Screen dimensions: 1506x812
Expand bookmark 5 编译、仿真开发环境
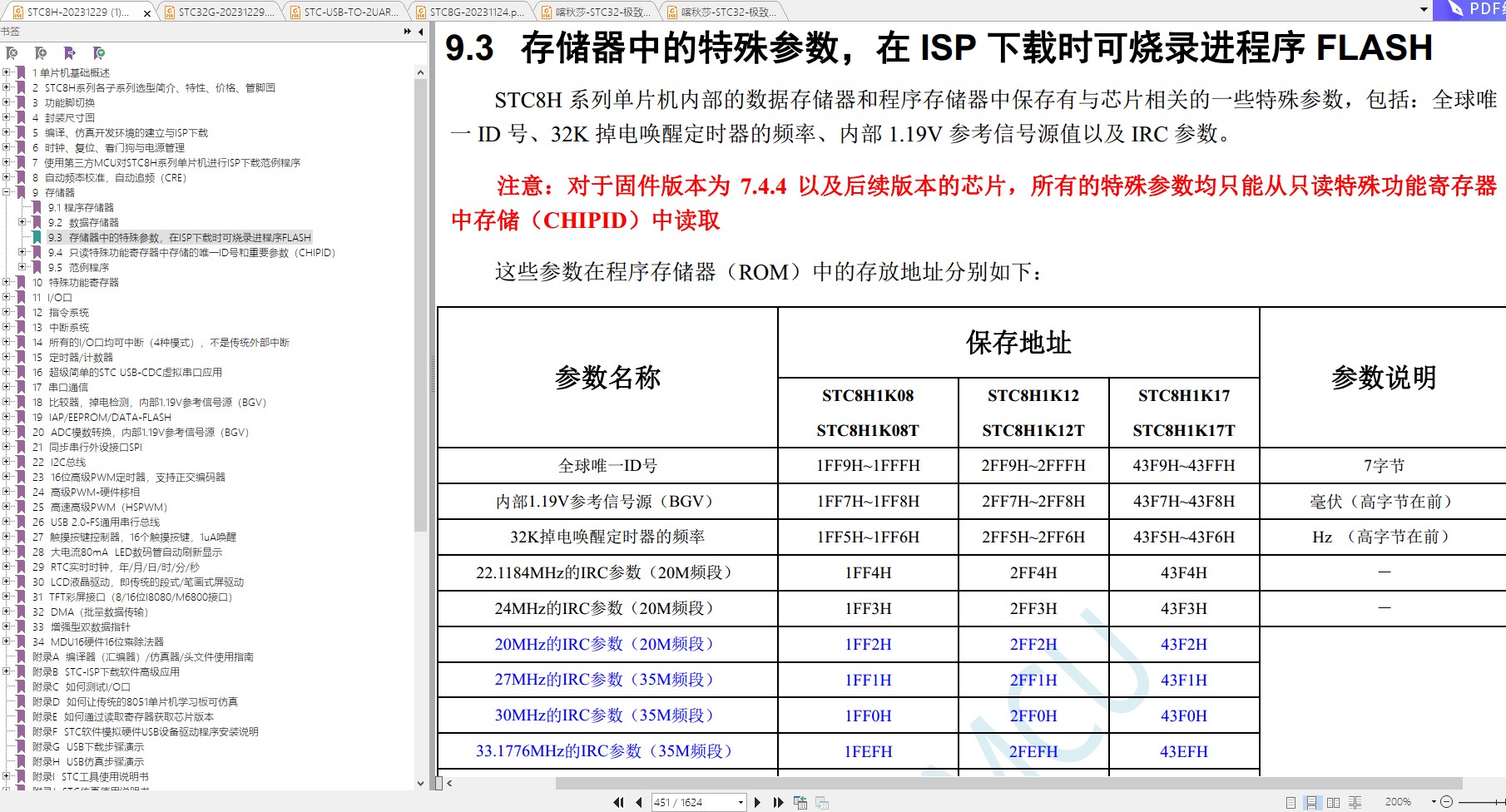click(7, 133)
